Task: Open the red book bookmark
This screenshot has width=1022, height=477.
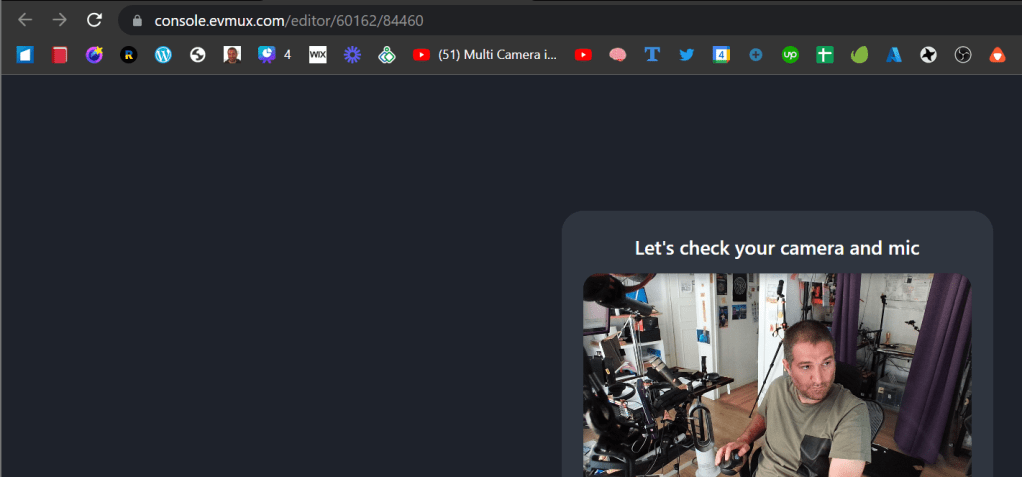Action: point(59,55)
